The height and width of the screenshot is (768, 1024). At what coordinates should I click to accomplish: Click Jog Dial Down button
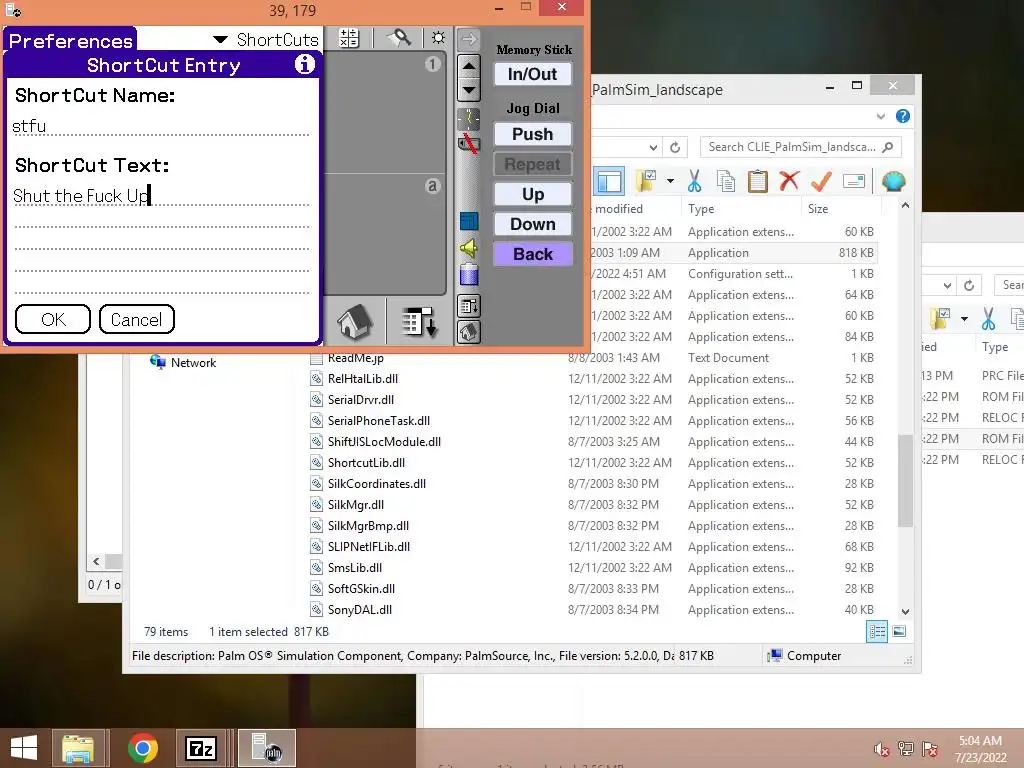pos(533,224)
